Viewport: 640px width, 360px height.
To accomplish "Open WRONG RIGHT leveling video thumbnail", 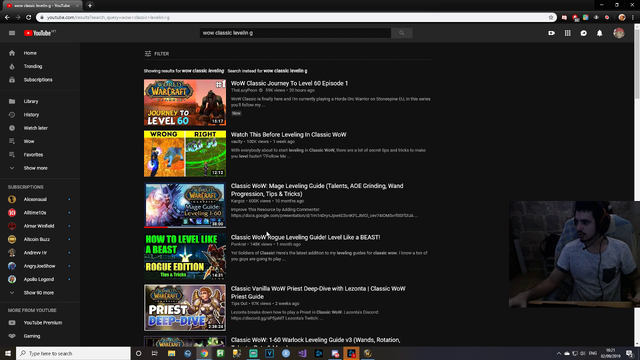I will point(185,153).
